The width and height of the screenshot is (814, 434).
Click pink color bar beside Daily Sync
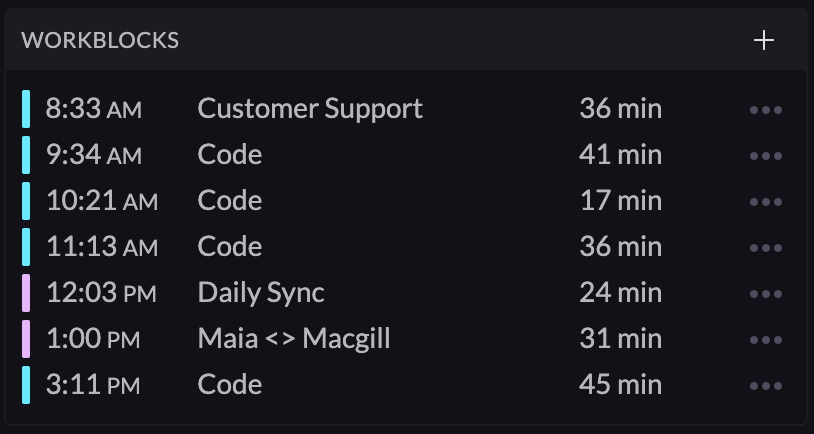point(26,293)
